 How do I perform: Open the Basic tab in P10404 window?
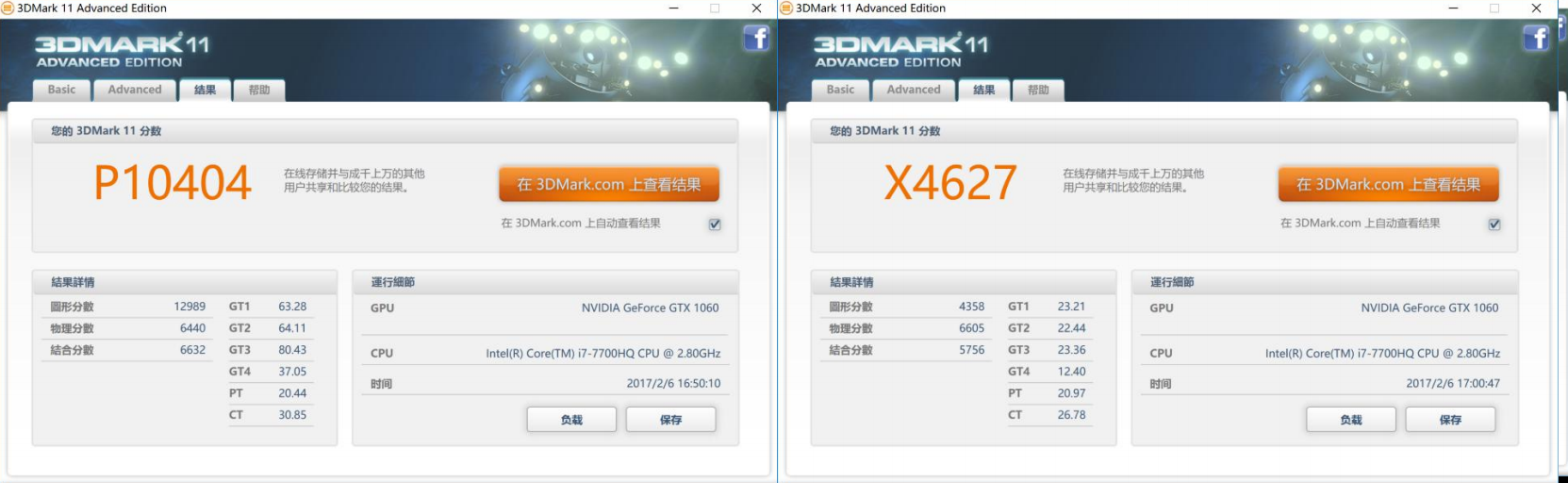coord(62,90)
